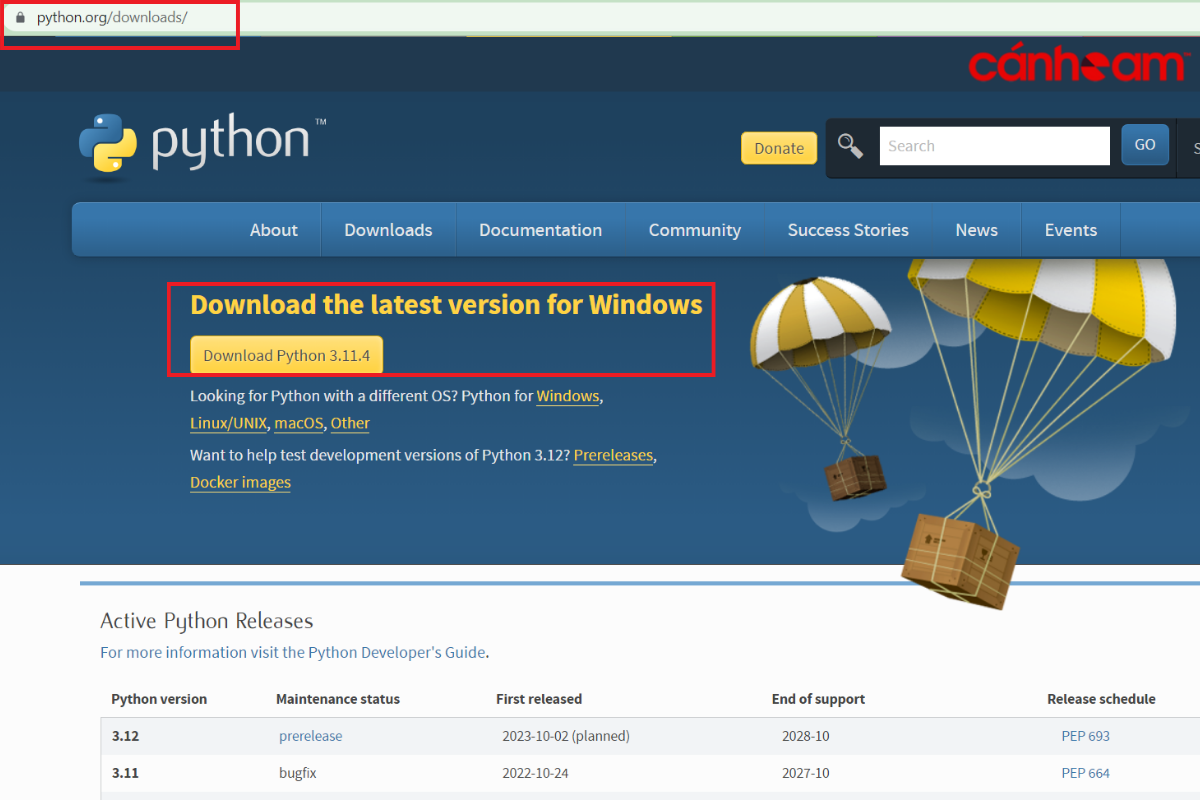Open the Docker images link
1200x800 pixels.
click(x=240, y=482)
